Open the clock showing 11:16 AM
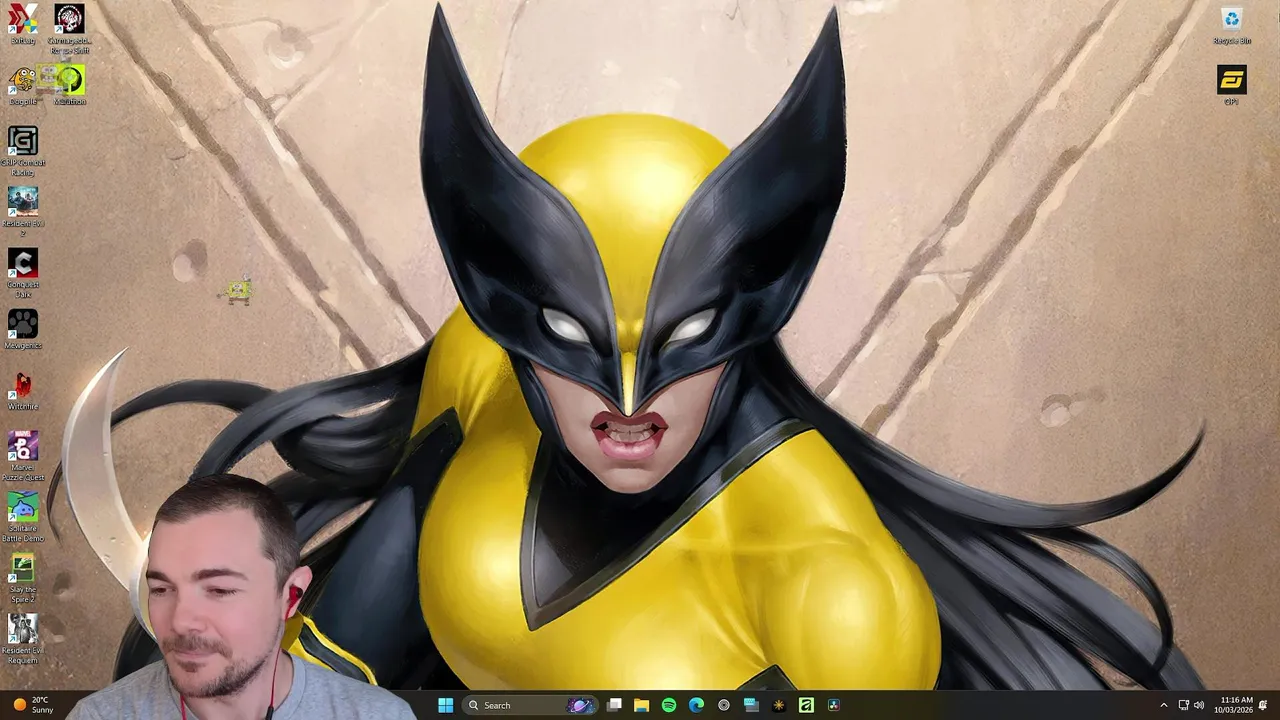1280x720 pixels. (1233, 705)
